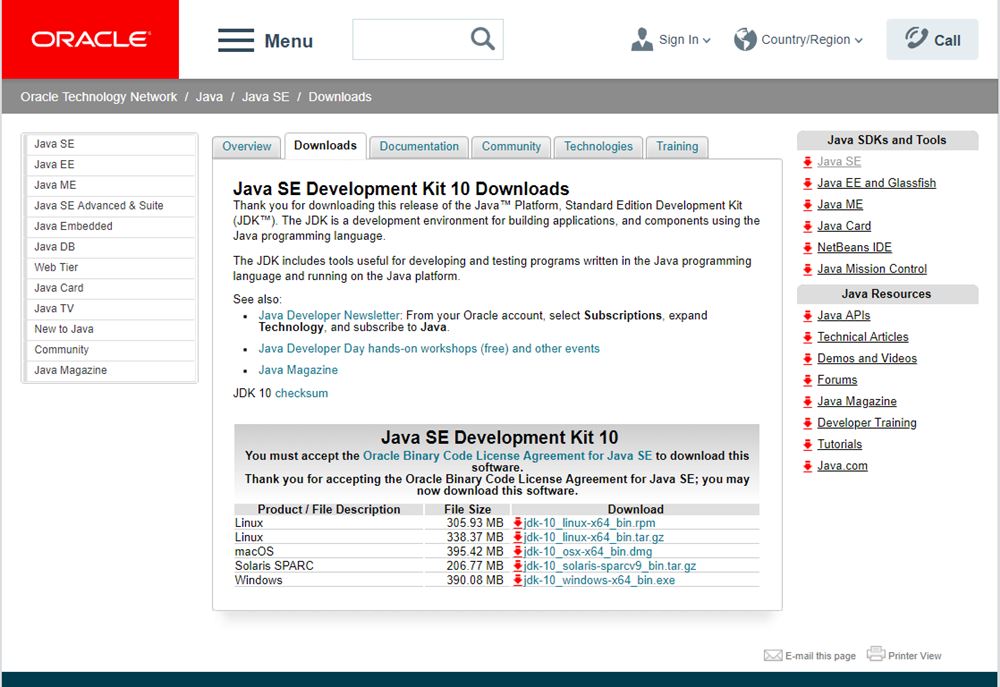Click the envelope icon for E-mail this page
This screenshot has width=1000, height=687.
(773, 655)
